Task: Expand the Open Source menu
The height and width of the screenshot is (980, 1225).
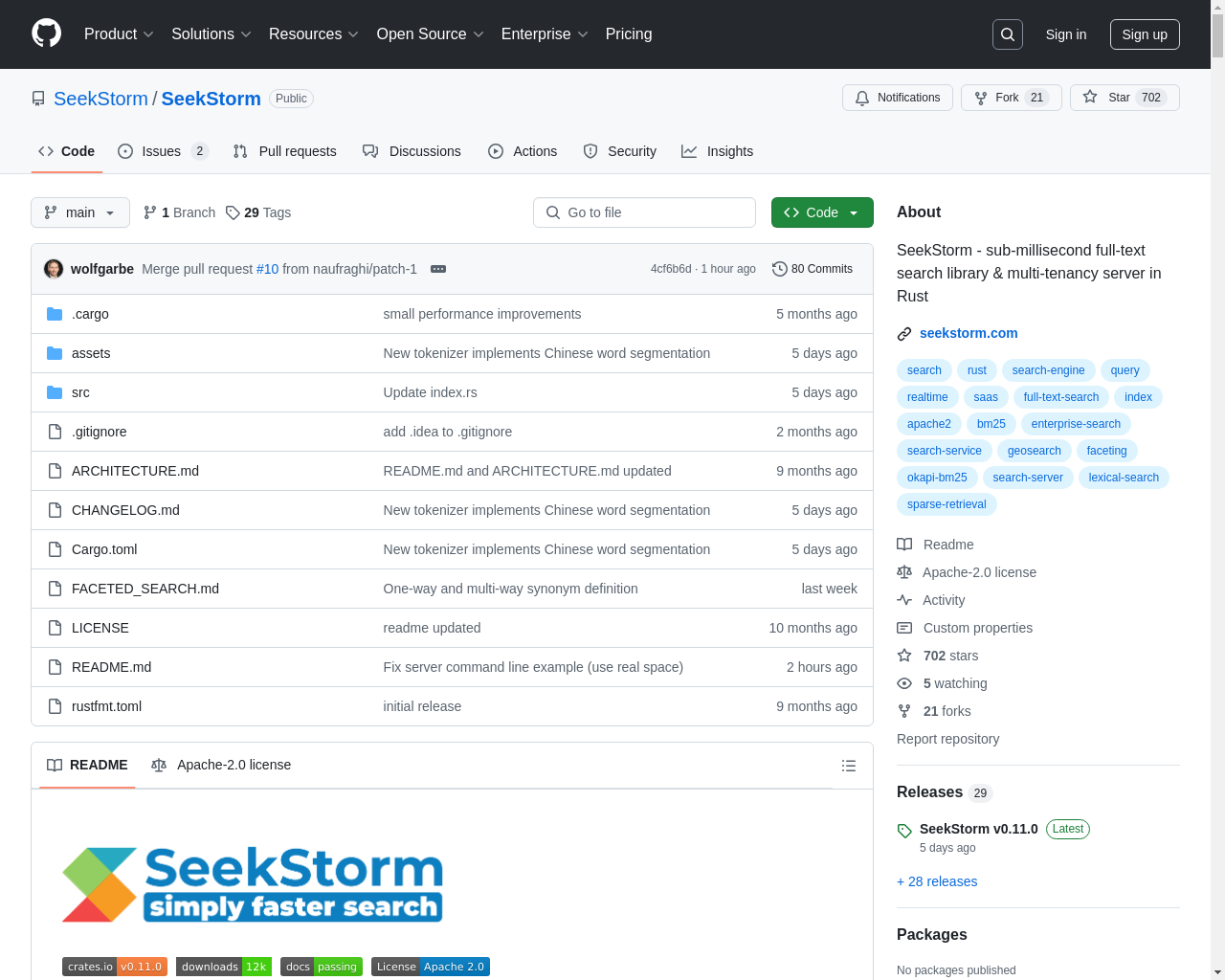Action: point(431,33)
